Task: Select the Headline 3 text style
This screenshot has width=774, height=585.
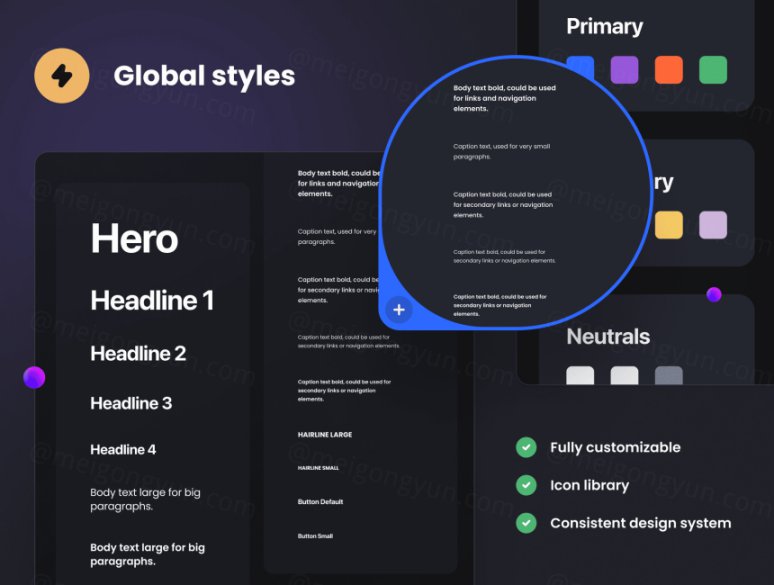Action: point(131,403)
